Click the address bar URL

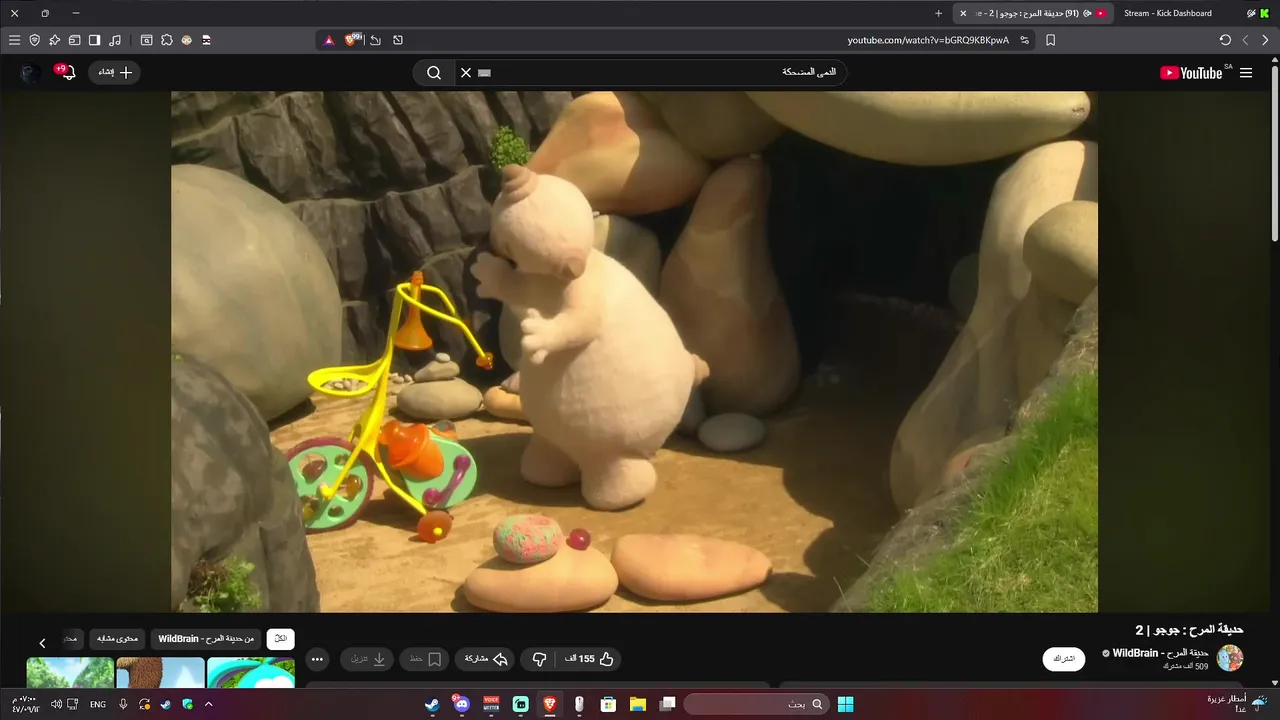click(x=928, y=40)
